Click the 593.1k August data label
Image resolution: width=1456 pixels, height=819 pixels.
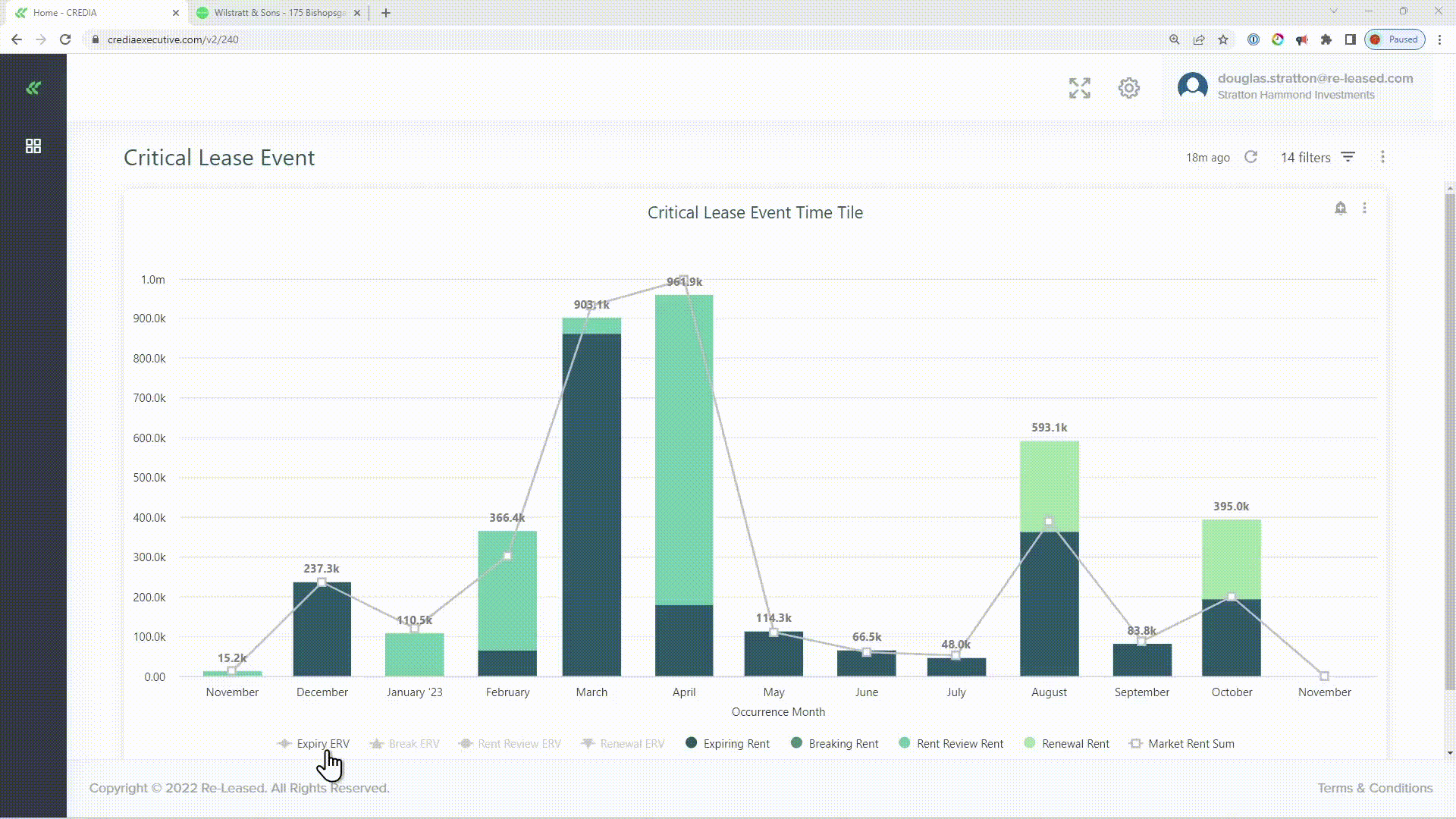pos(1049,428)
